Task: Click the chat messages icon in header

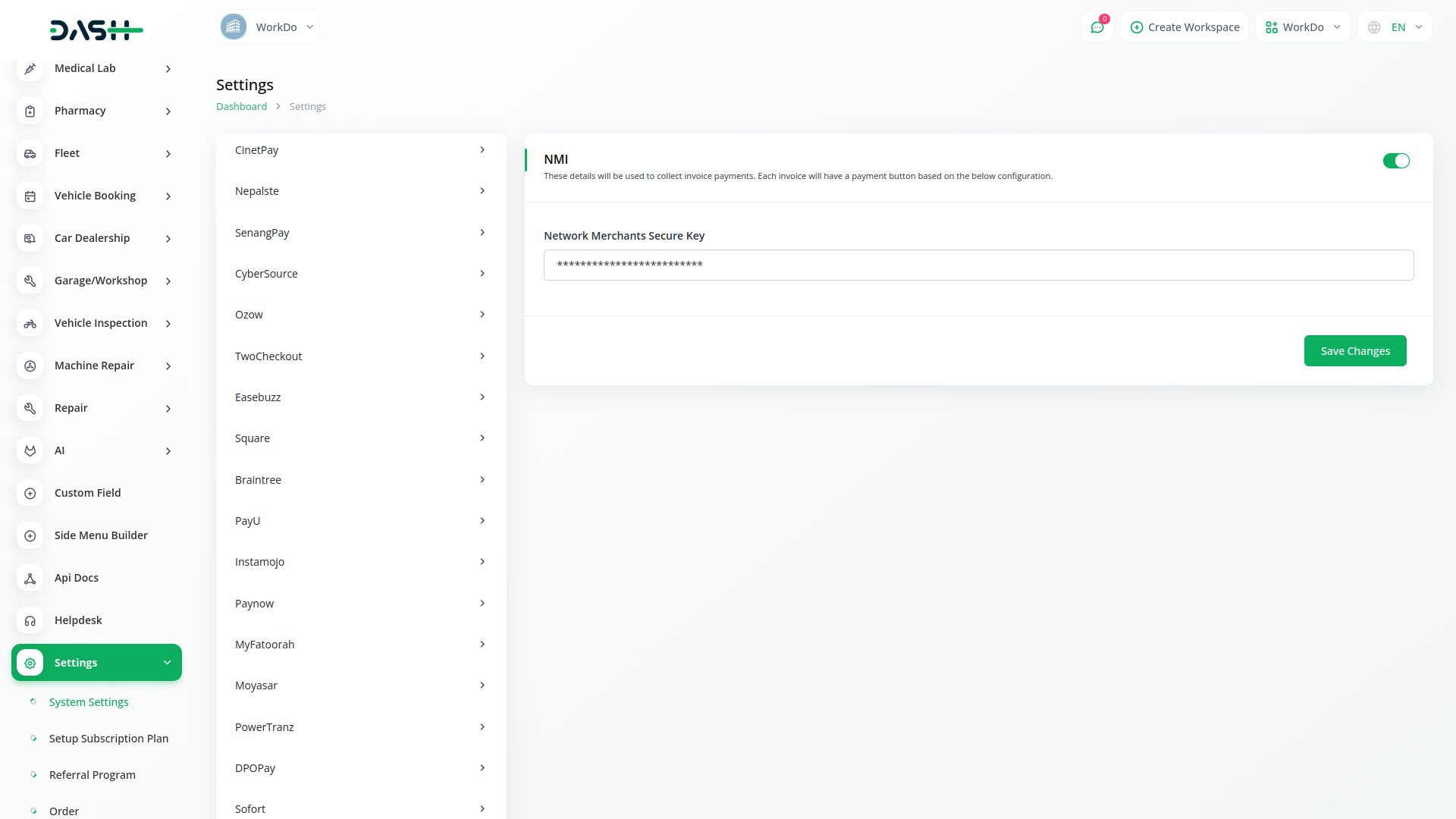Action: click(x=1097, y=27)
